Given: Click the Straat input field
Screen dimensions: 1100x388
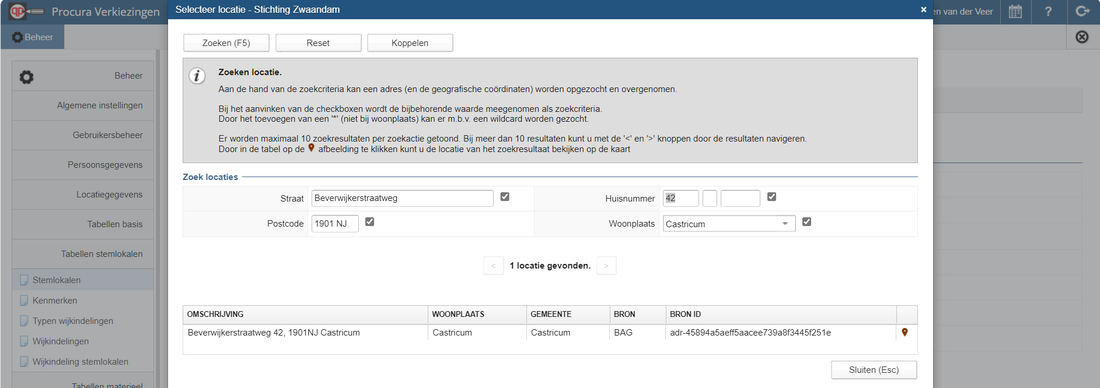Looking at the screenshot, I should (x=402, y=199).
